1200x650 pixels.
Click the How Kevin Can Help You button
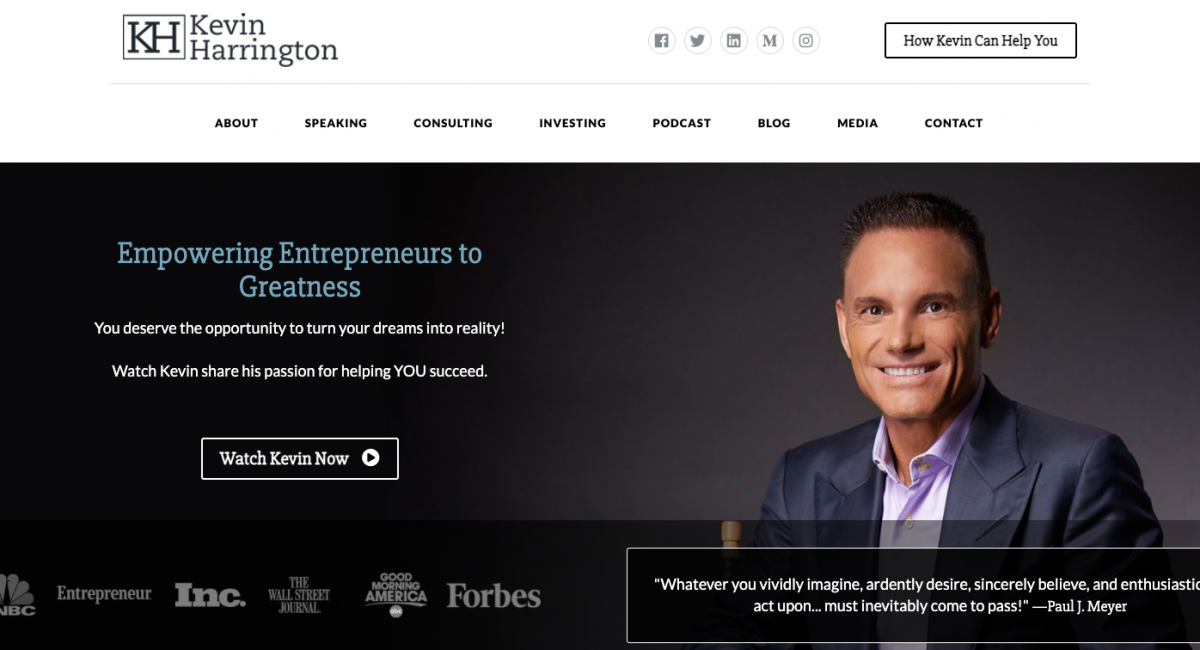[980, 41]
